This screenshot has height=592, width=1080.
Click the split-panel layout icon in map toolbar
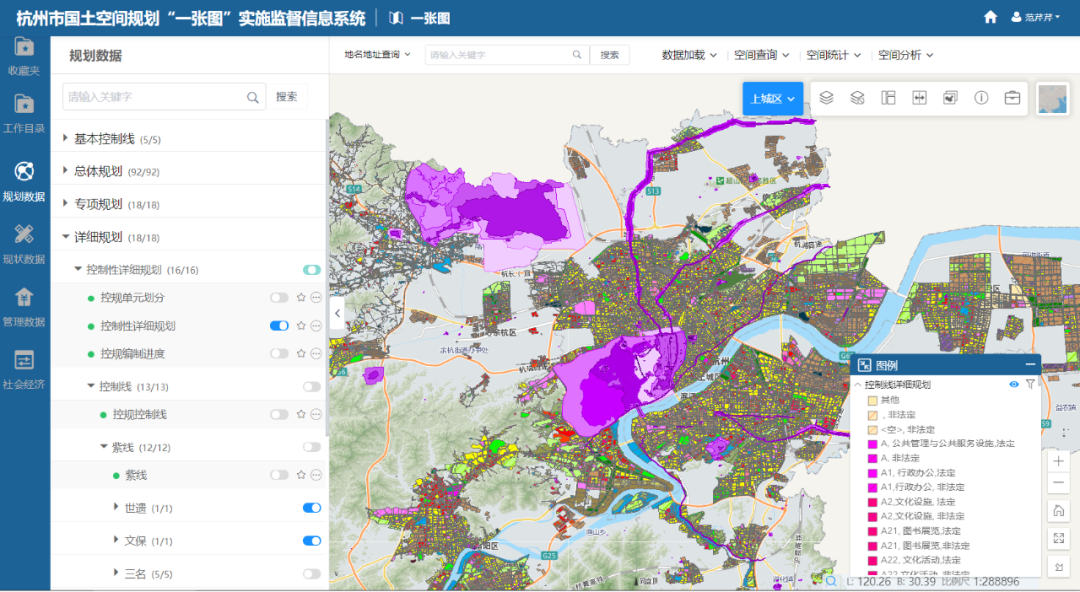[x=889, y=98]
